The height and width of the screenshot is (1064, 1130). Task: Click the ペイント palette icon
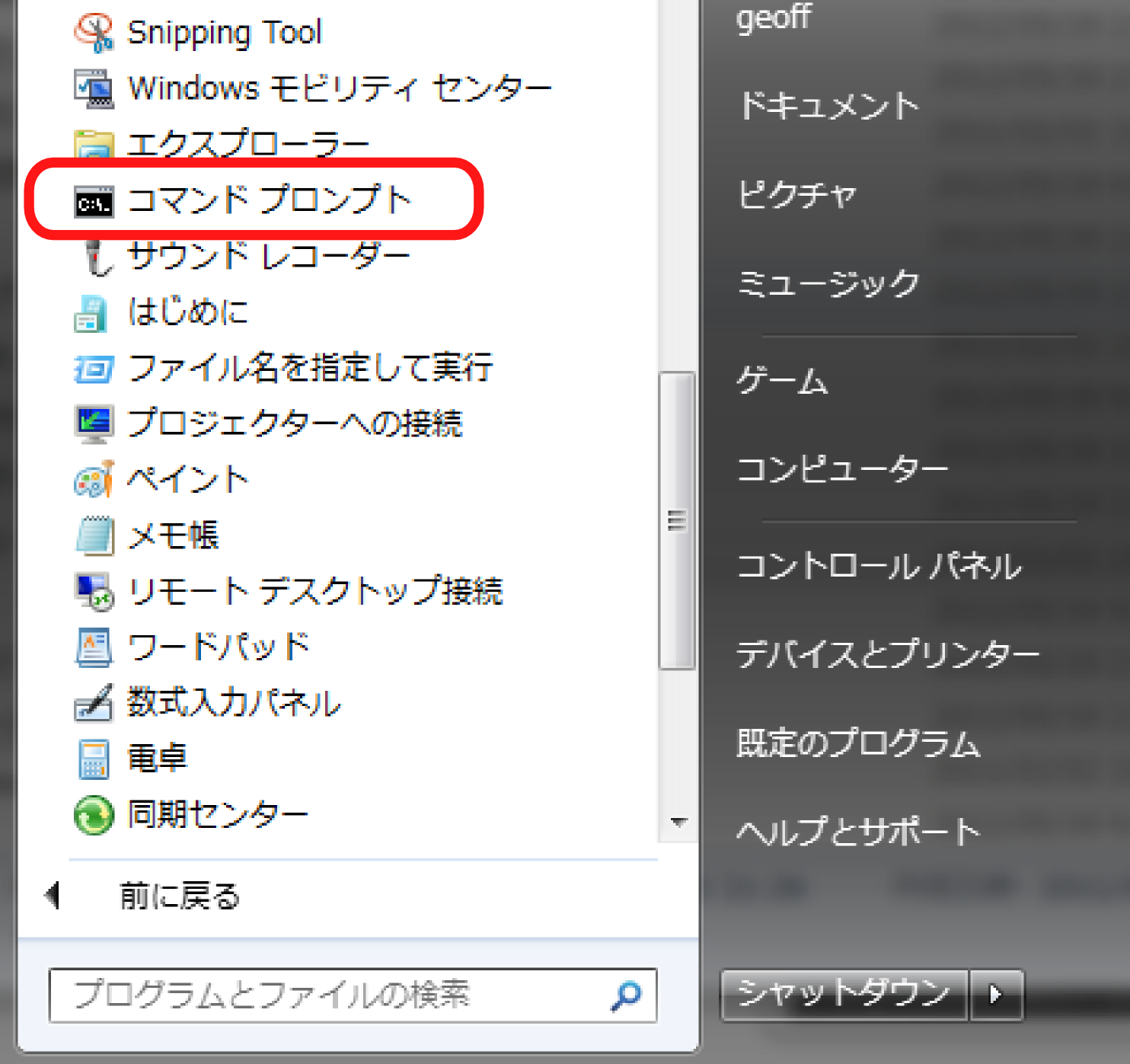point(94,480)
